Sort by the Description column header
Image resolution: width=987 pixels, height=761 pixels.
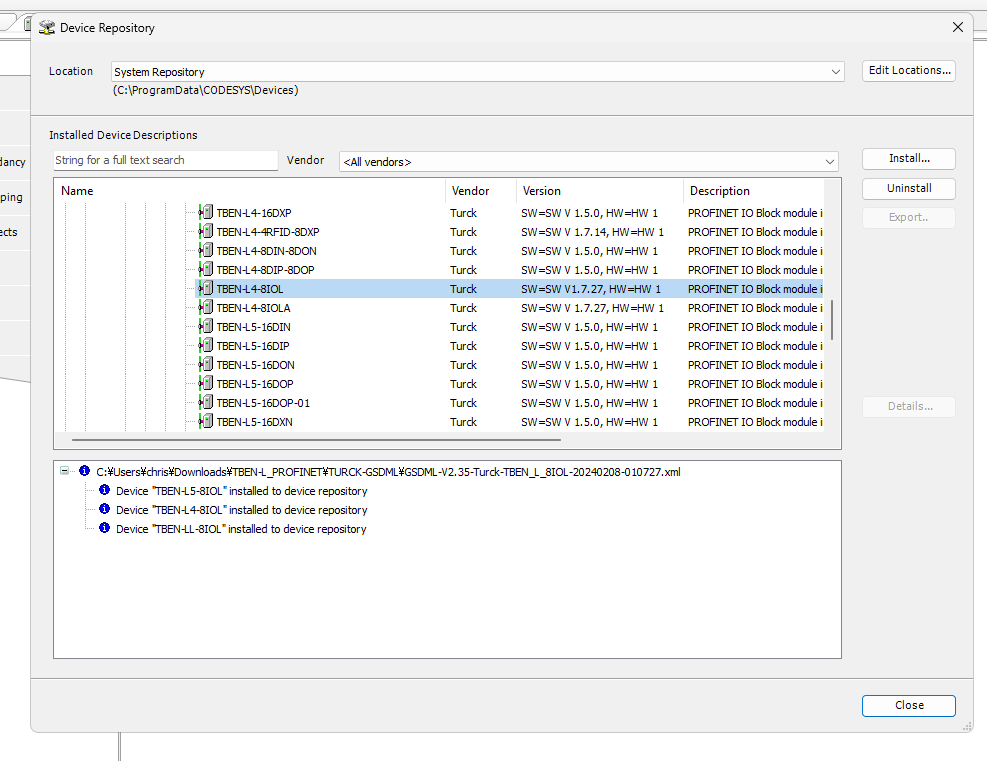click(753, 191)
